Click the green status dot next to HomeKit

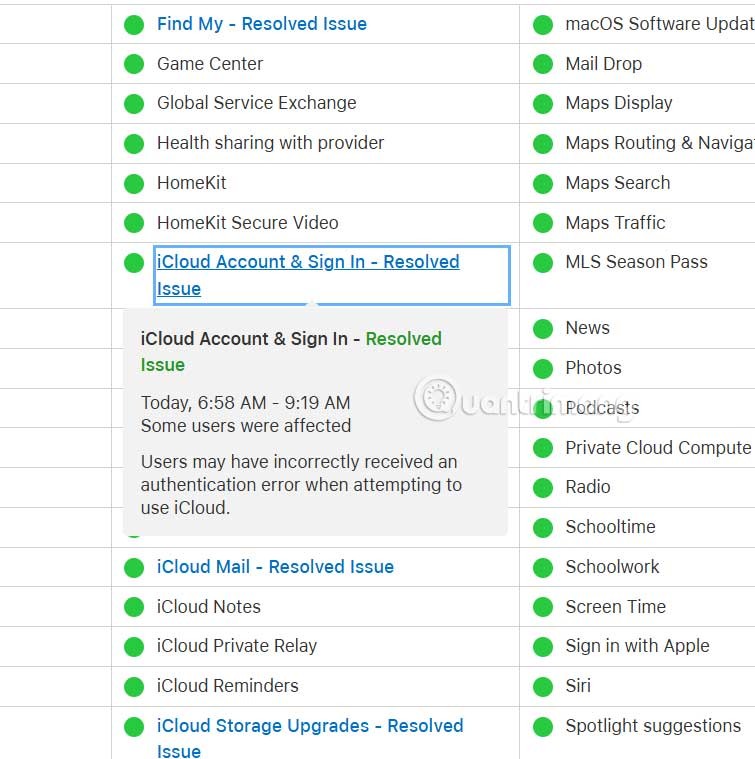(134, 183)
